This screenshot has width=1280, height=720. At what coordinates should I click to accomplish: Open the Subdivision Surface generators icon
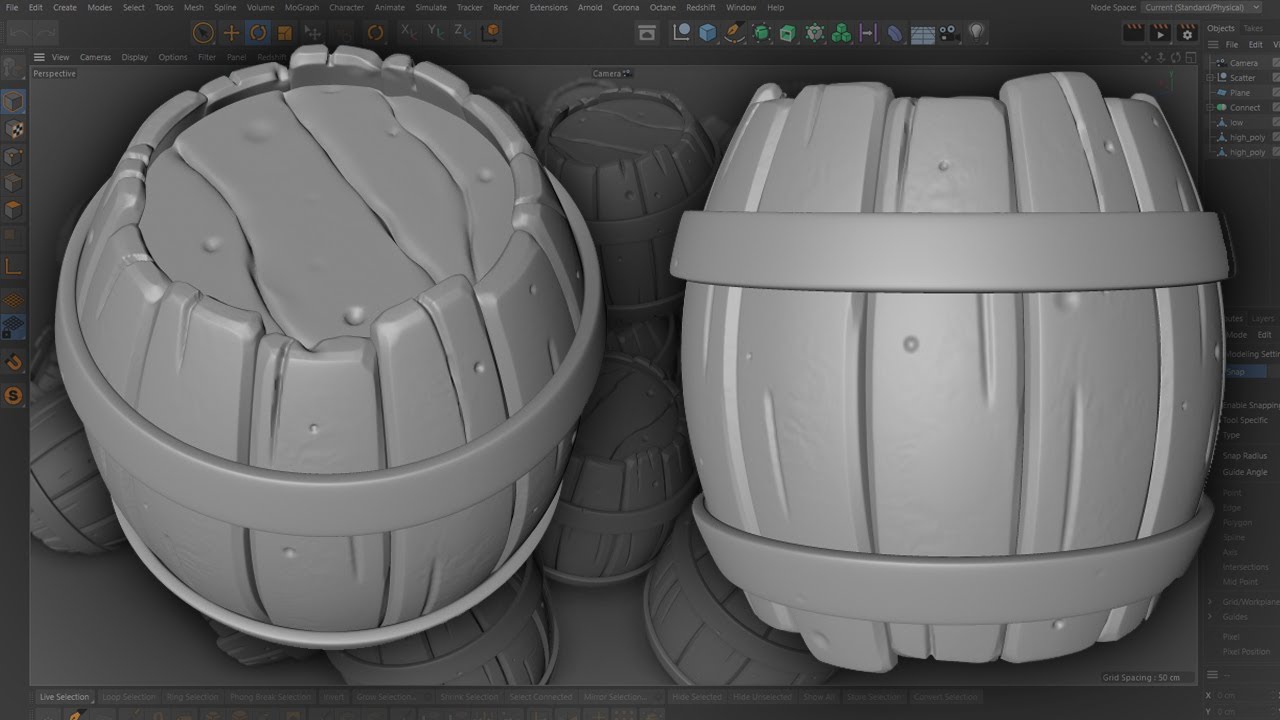[762, 33]
